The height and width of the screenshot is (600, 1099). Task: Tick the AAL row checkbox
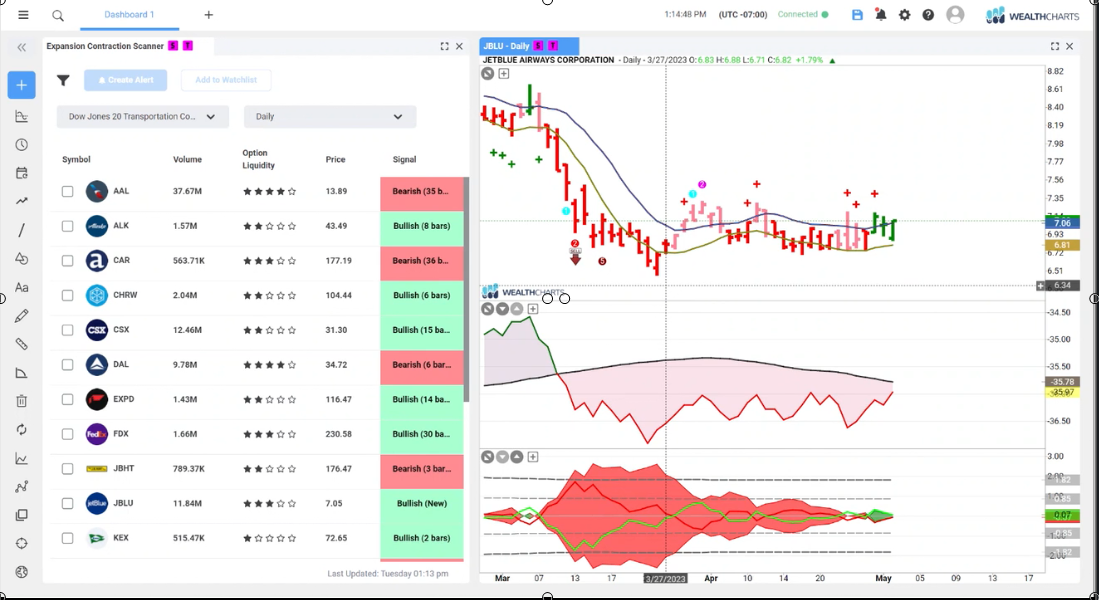[x=67, y=191]
